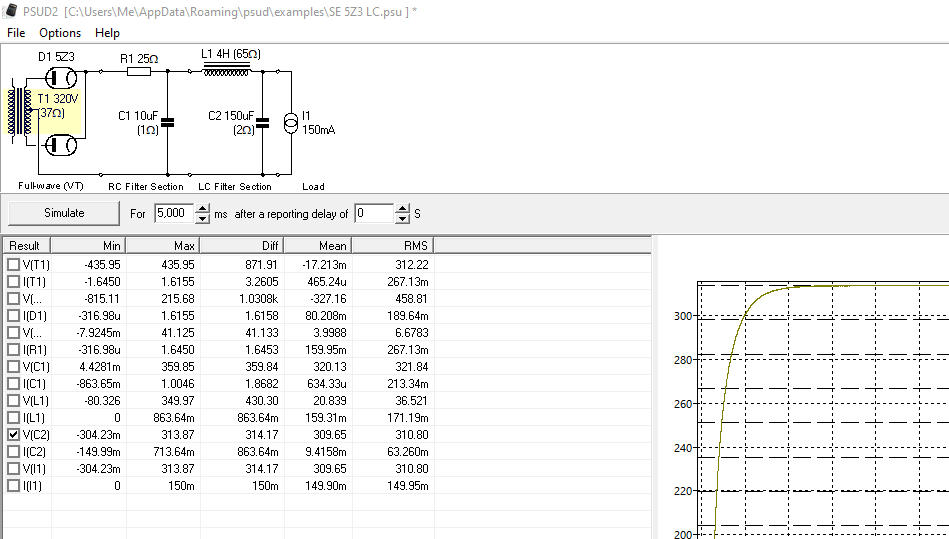The width and height of the screenshot is (949, 539).
Task: Select the I1 150mA current load symbol
Action: click(x=291, y=123)
